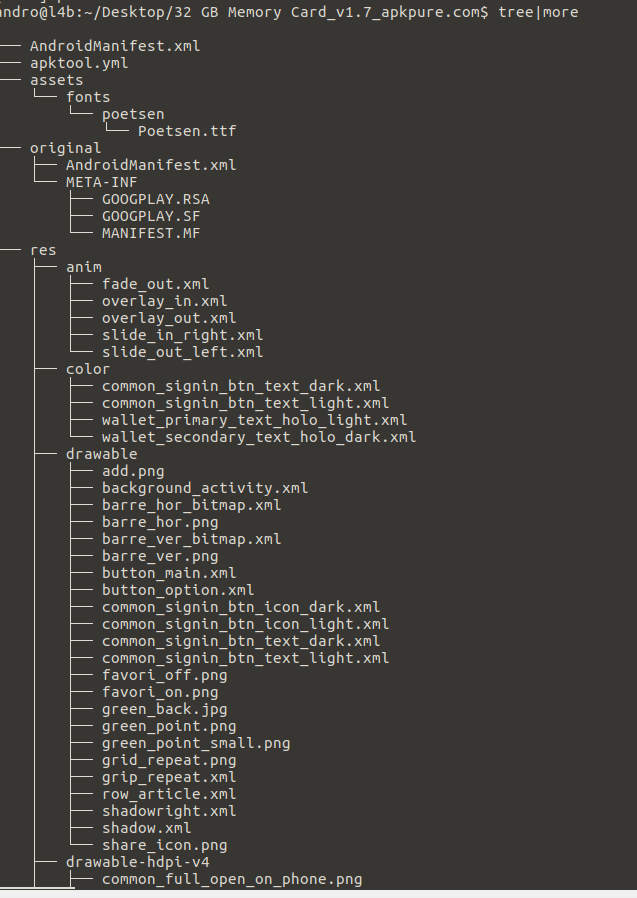Click the GOOGPLAY.RSA file name
Image resolution: width=637 pixels, height=898 pixels.
tap(155, 199)
